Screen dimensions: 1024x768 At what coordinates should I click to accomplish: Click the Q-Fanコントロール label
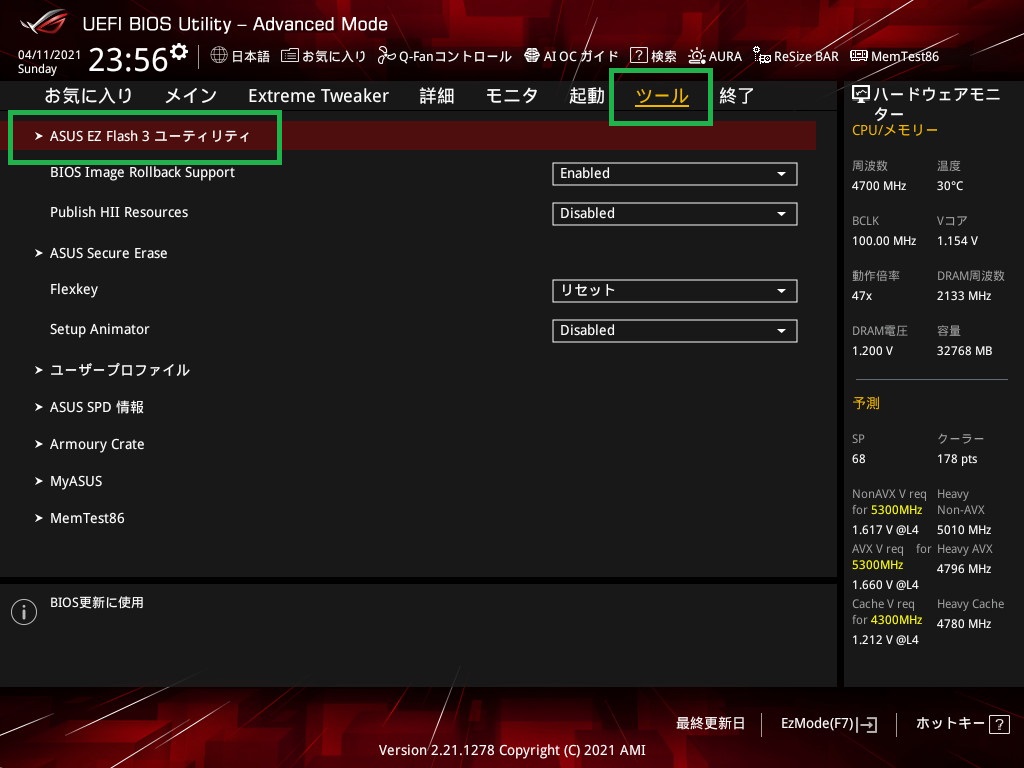click(455, 56)
